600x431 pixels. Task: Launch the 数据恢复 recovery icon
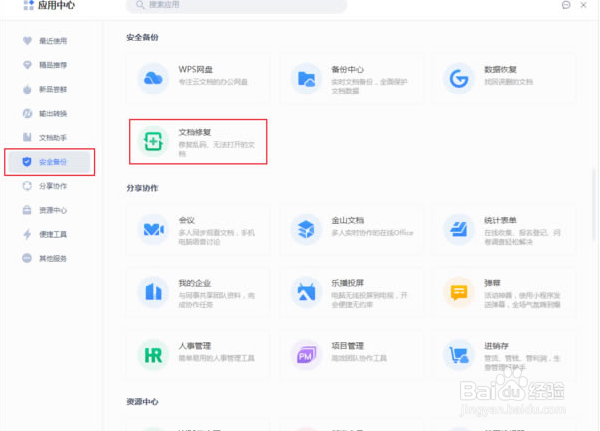click(459, 79)
